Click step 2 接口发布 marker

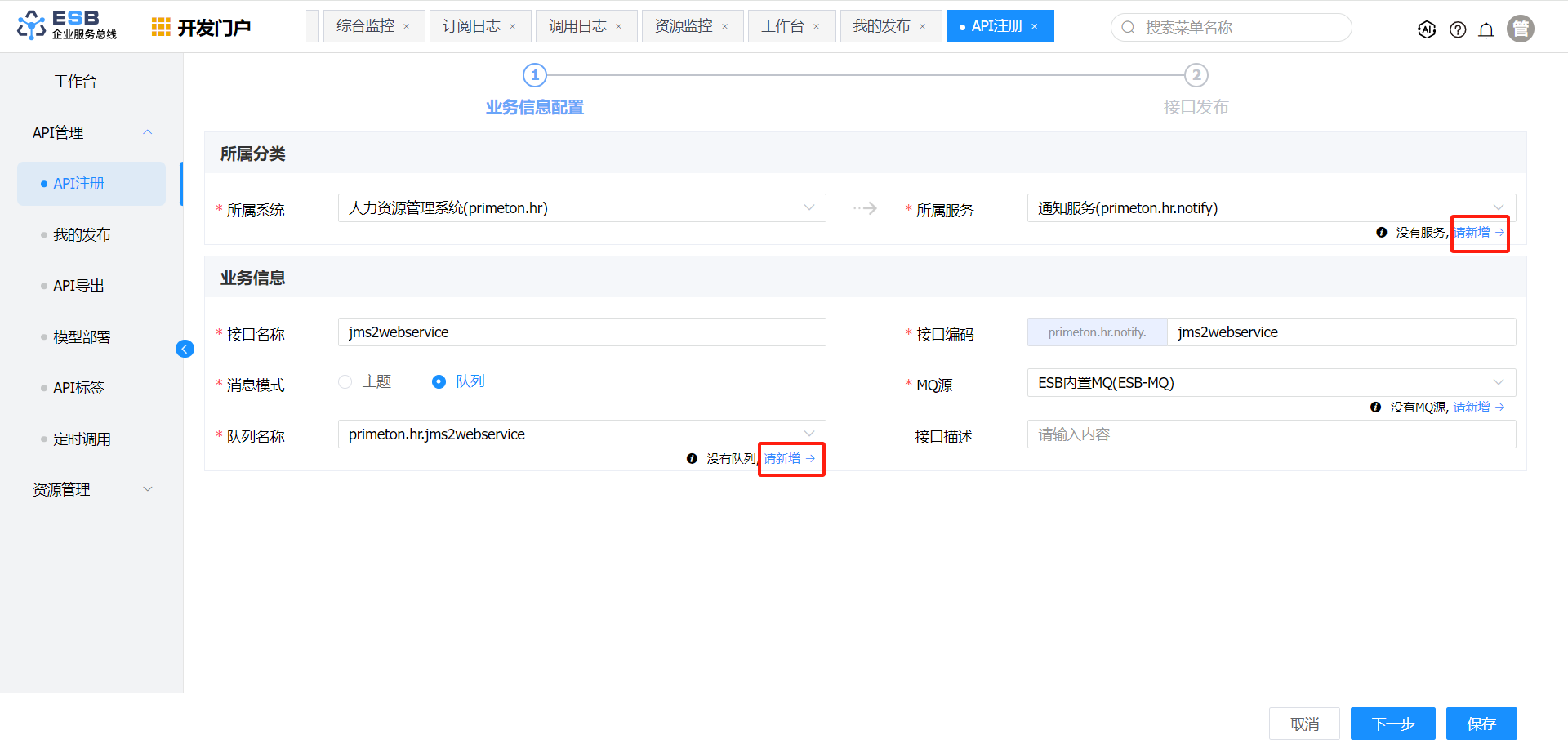coord(1196,76)
